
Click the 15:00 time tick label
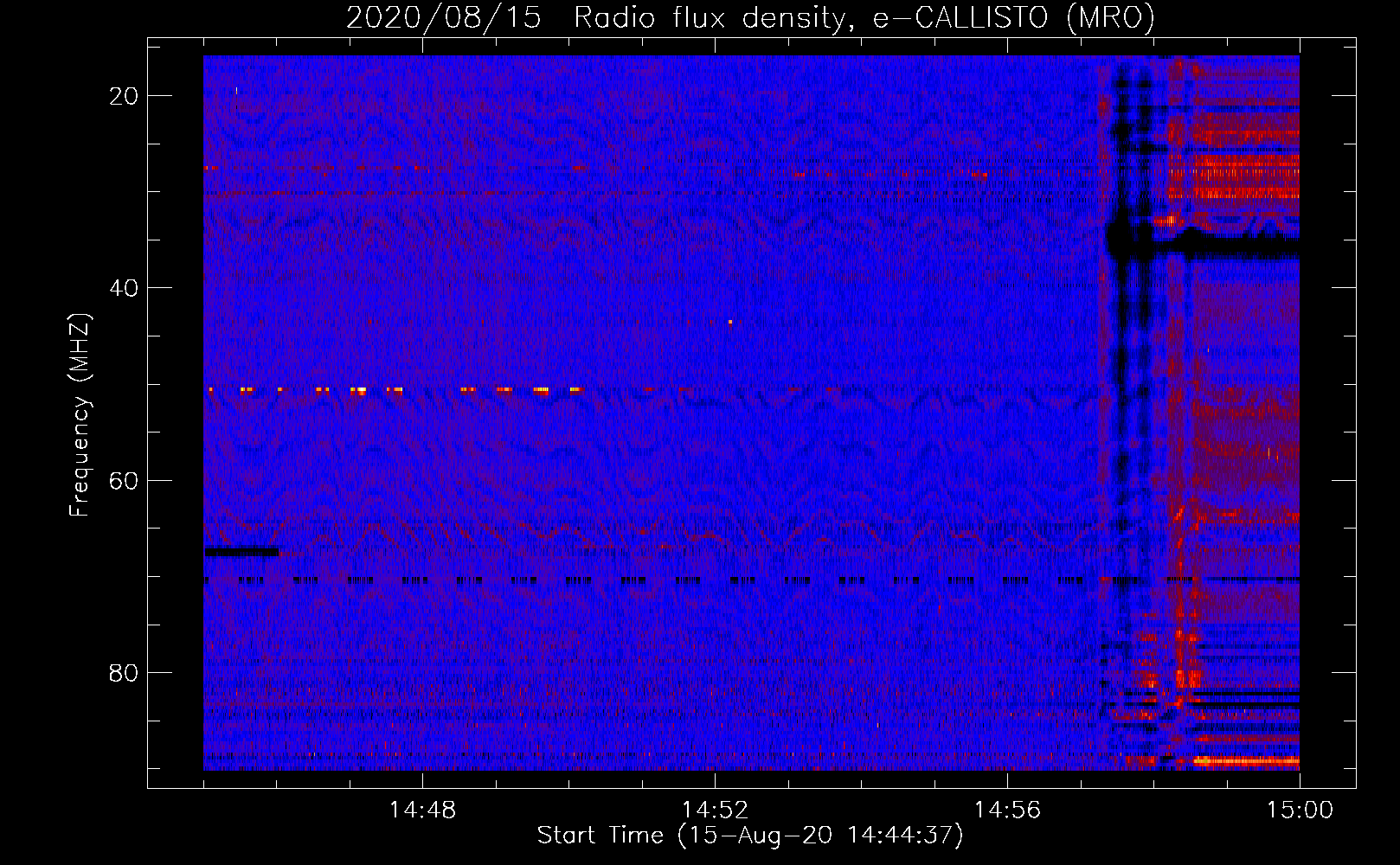point(1300,811)
